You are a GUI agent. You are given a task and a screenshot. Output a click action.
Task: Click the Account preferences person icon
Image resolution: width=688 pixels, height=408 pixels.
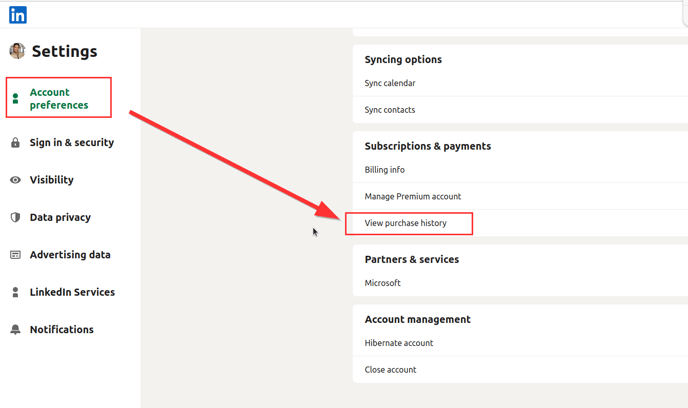click(x=15, y=99)
